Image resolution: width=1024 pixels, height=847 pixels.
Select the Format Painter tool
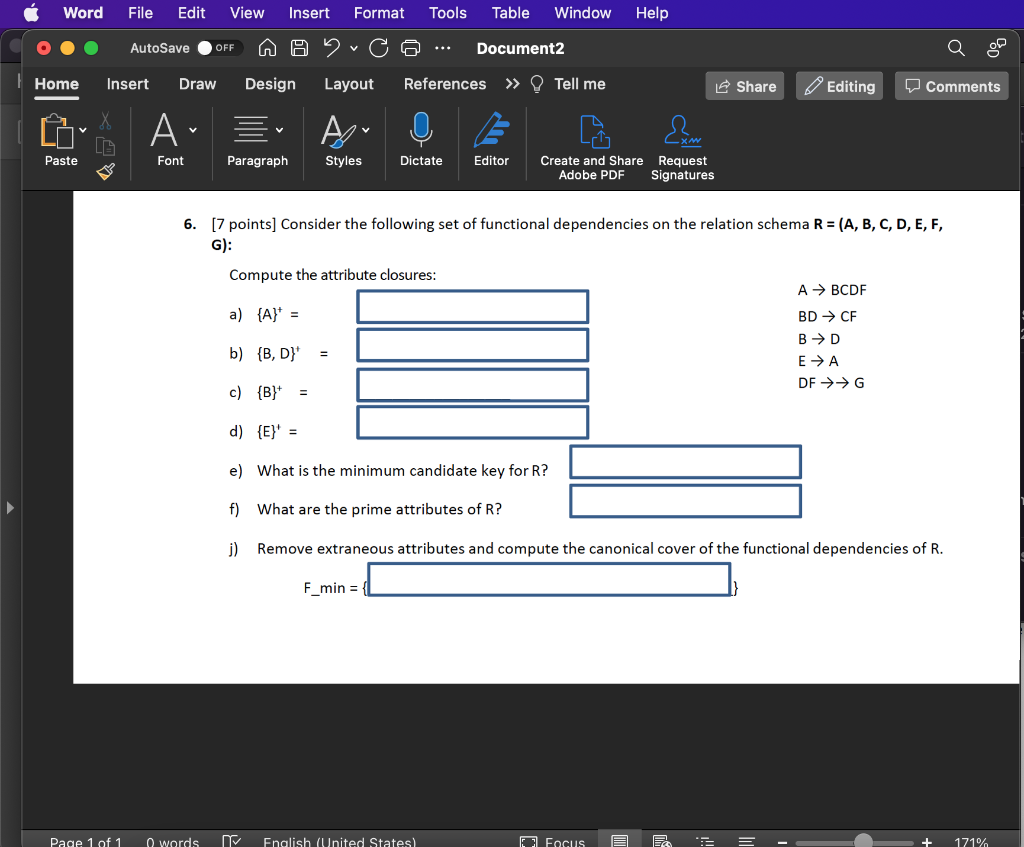[x=104, y=171]
